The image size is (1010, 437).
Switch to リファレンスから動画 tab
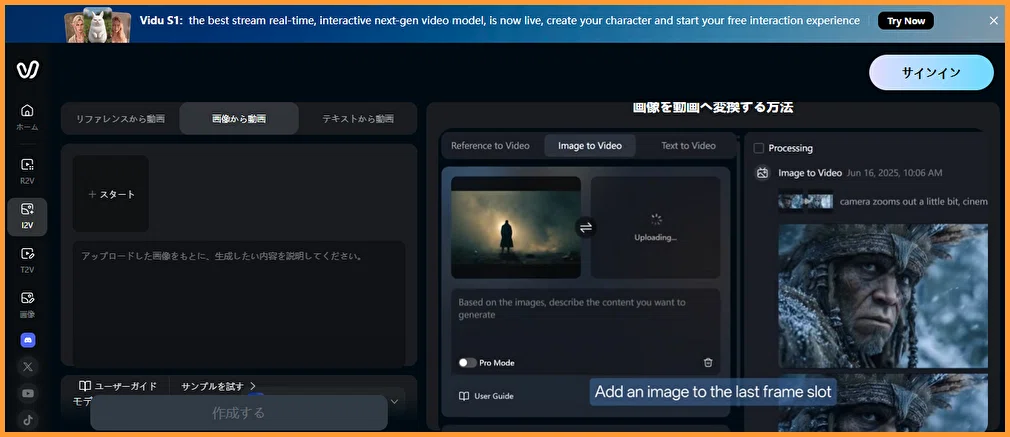click(120, 119)
